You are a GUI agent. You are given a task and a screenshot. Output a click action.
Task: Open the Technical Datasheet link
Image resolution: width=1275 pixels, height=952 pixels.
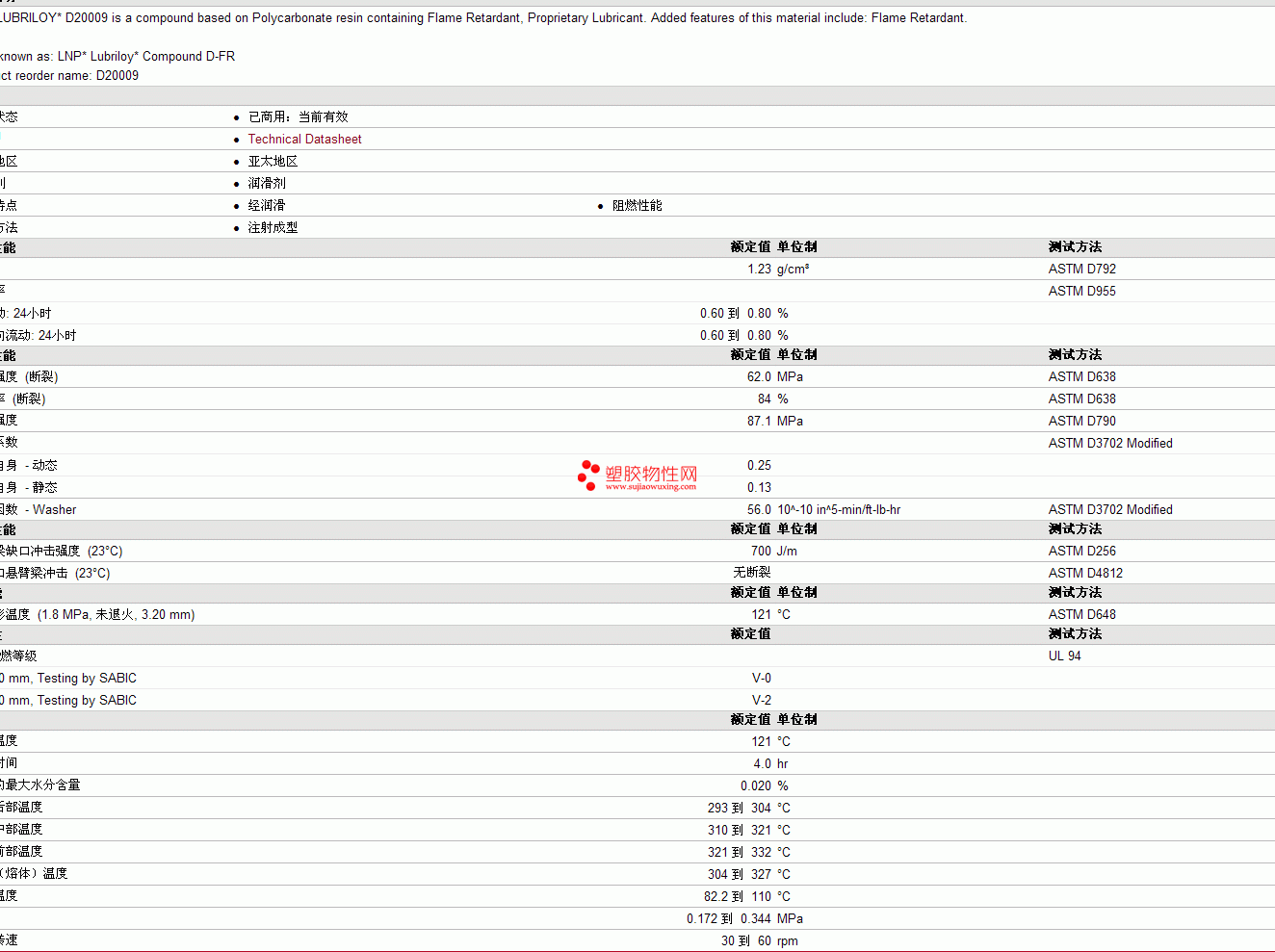click(304, 139)
